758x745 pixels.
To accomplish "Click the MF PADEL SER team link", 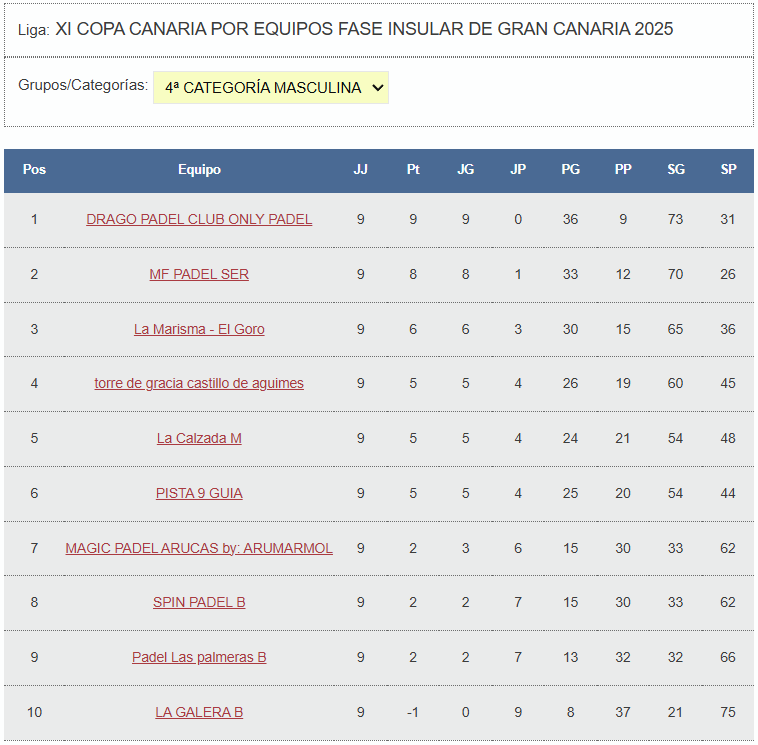I will pos(199,274).
